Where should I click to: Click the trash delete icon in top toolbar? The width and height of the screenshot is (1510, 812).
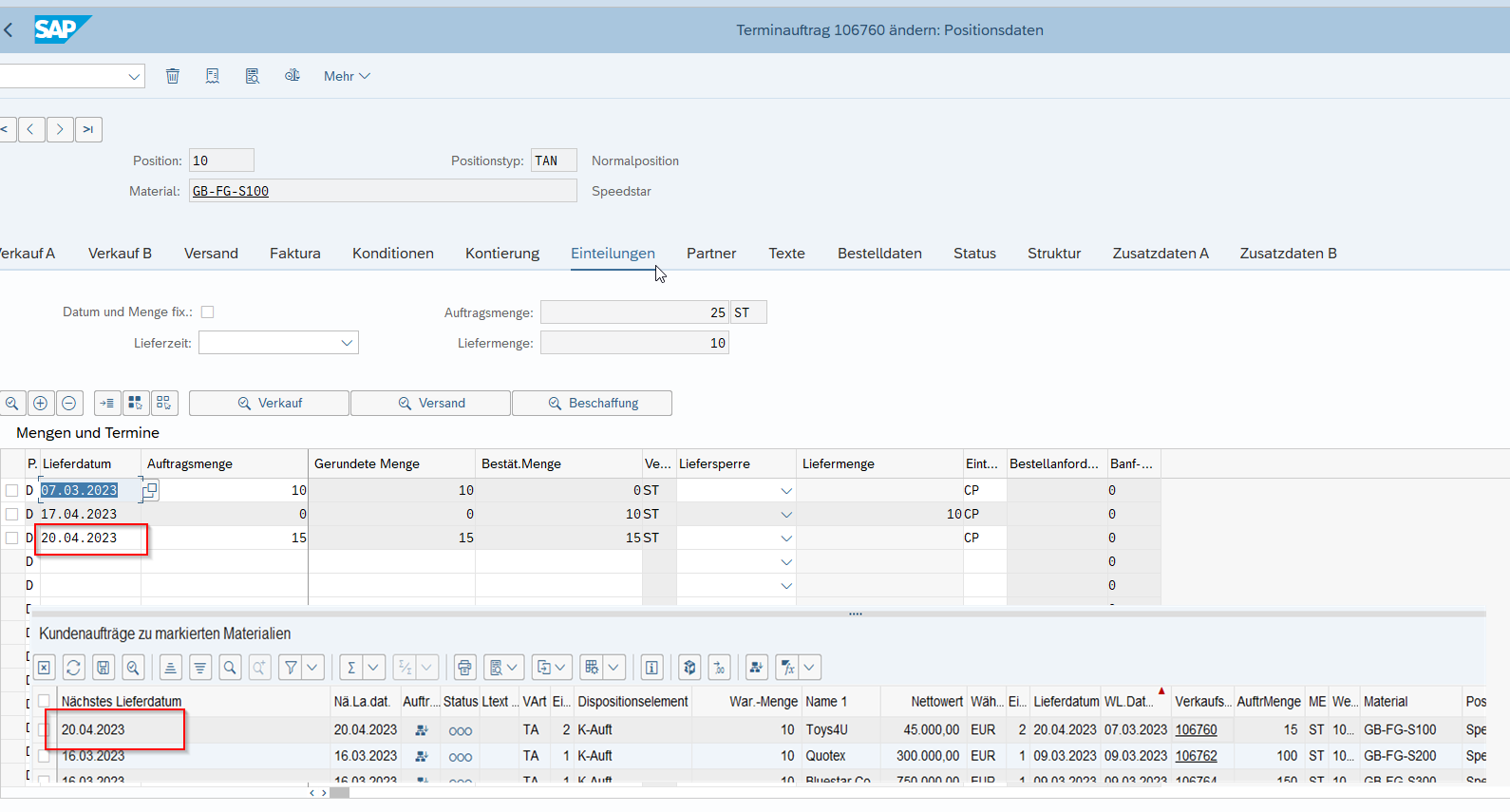coord(172,76)
